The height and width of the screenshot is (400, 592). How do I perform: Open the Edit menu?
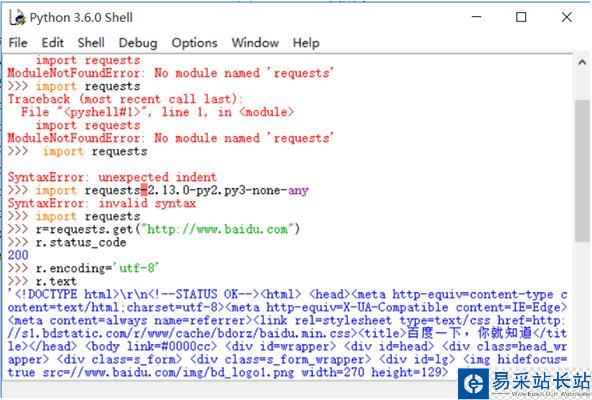click(x=52, y=43)
